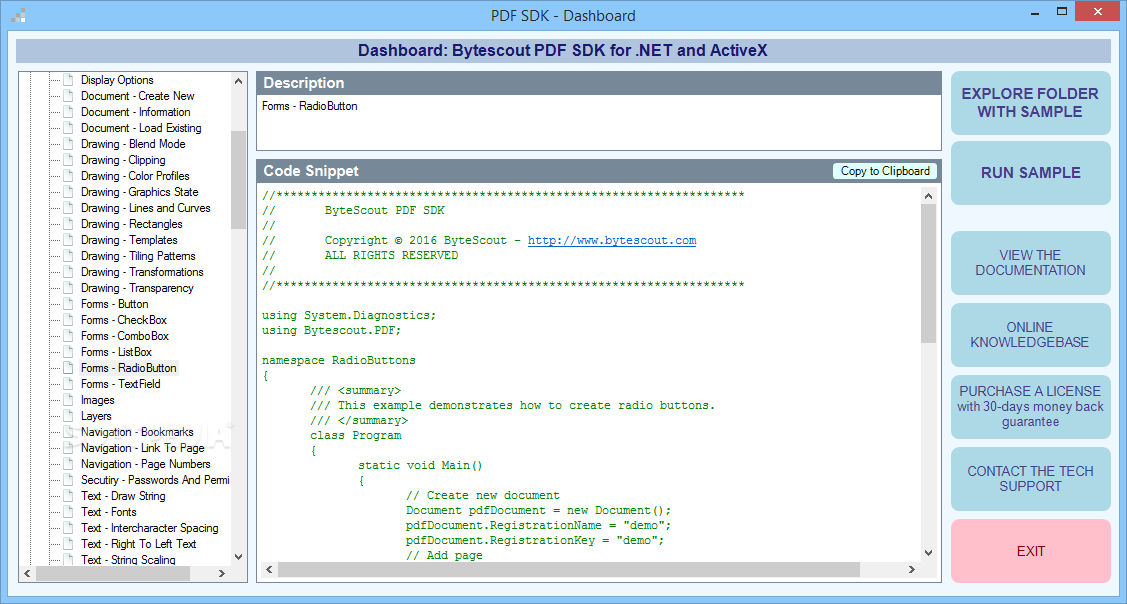
Task: Copy code snippet to clipboard
Action: point(885,171)
